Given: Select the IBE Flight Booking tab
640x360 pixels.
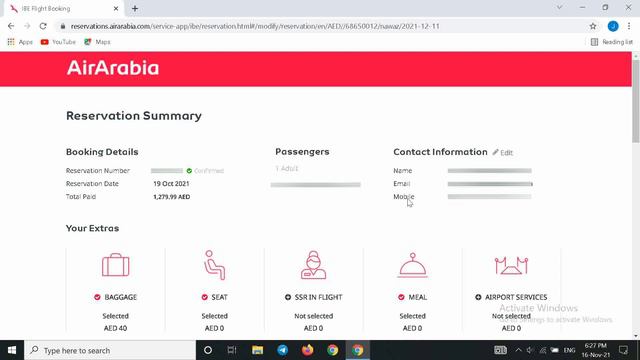Looking at the screenshot, I should tap(63, 9).
